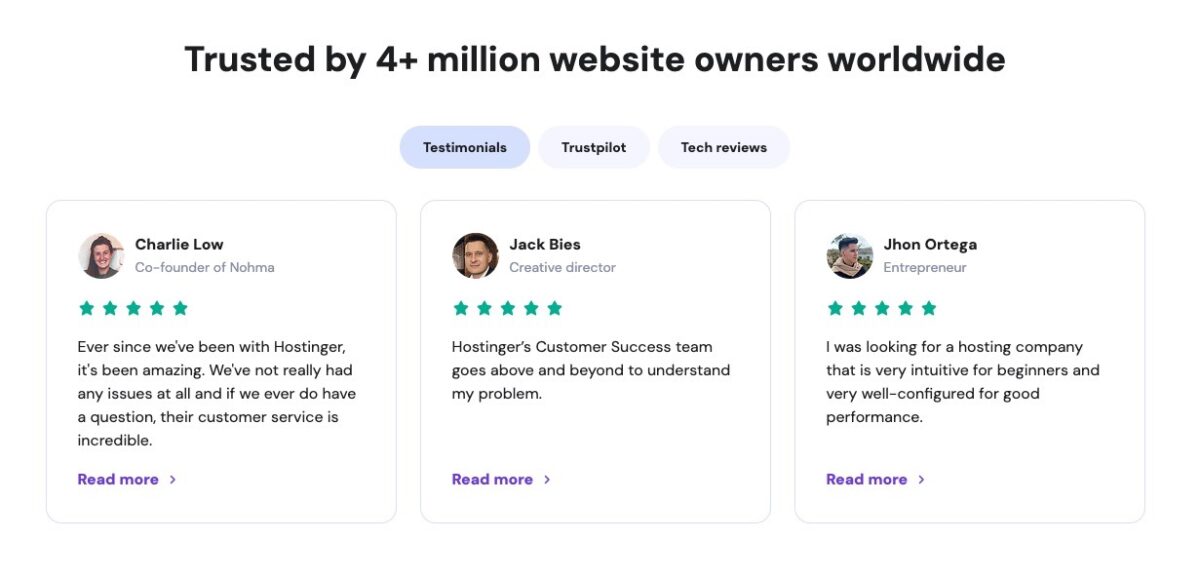The width and height of the screenshot is (1200, 579).
Task: Expand Jack Bies' review via the chevron arrow
Action: point(546,479)
